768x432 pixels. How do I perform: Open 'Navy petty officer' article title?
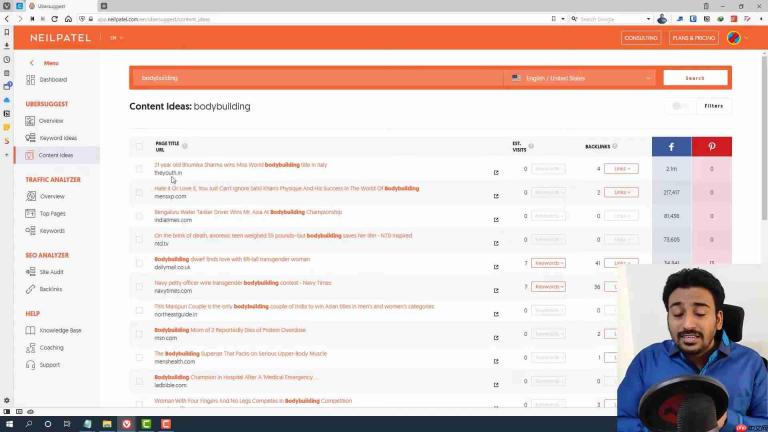tap(243, 283)
